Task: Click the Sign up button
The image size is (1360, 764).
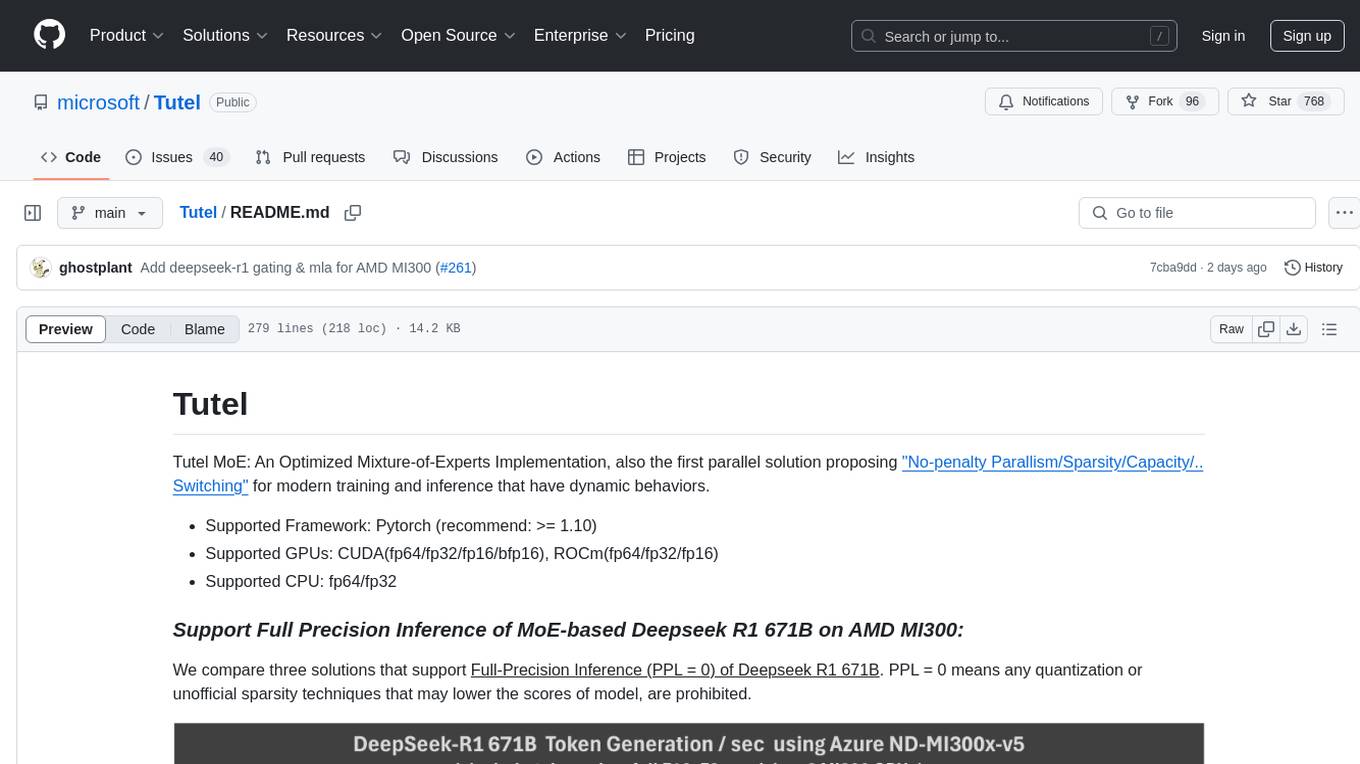Action: coord(1307,36)
